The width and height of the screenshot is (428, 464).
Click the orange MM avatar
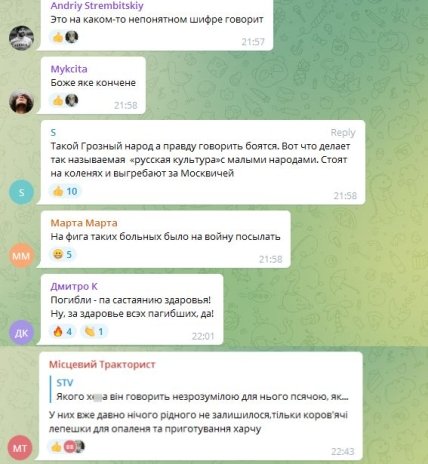(x=21, y=256)
